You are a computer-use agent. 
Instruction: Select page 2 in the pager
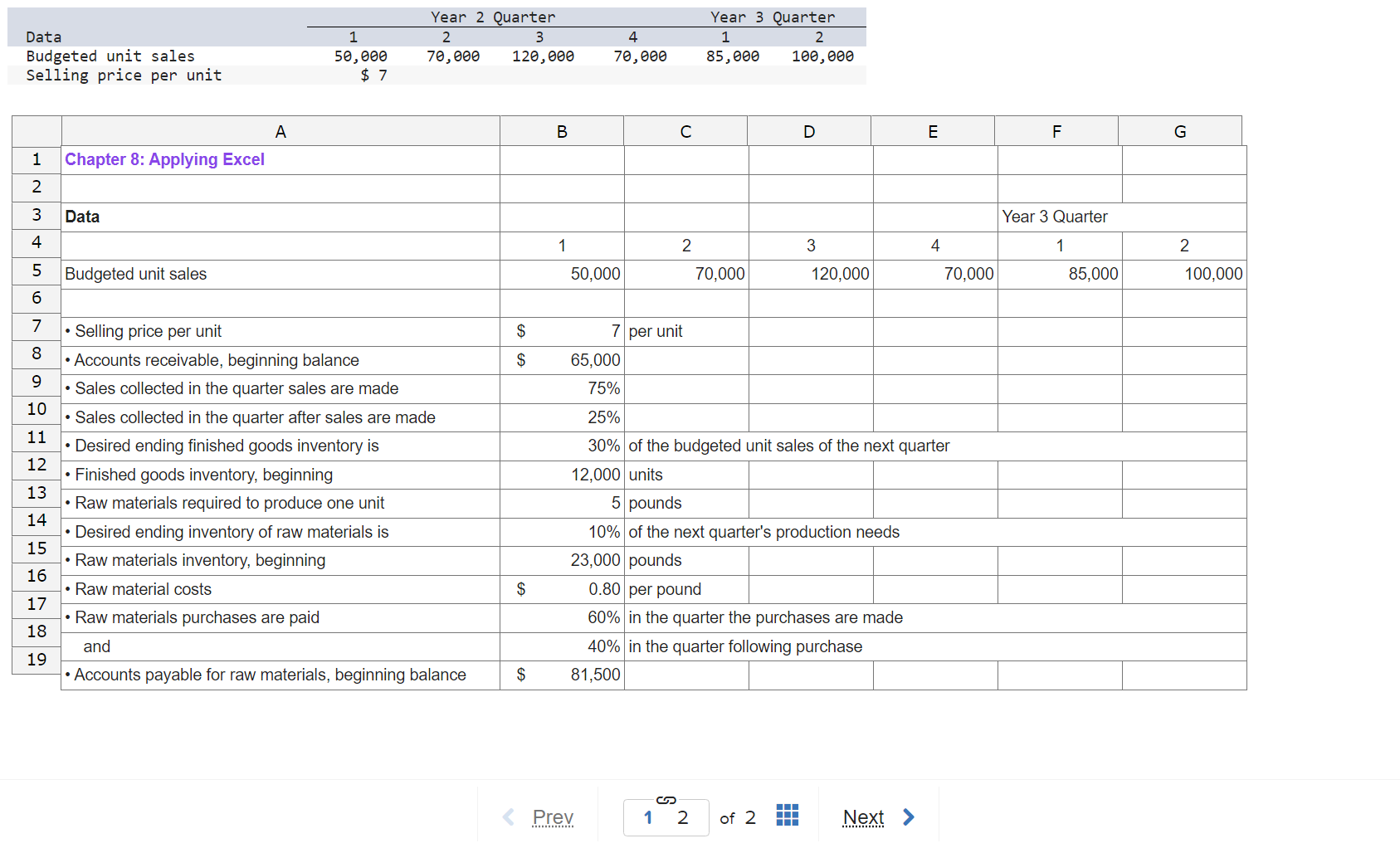684,817
